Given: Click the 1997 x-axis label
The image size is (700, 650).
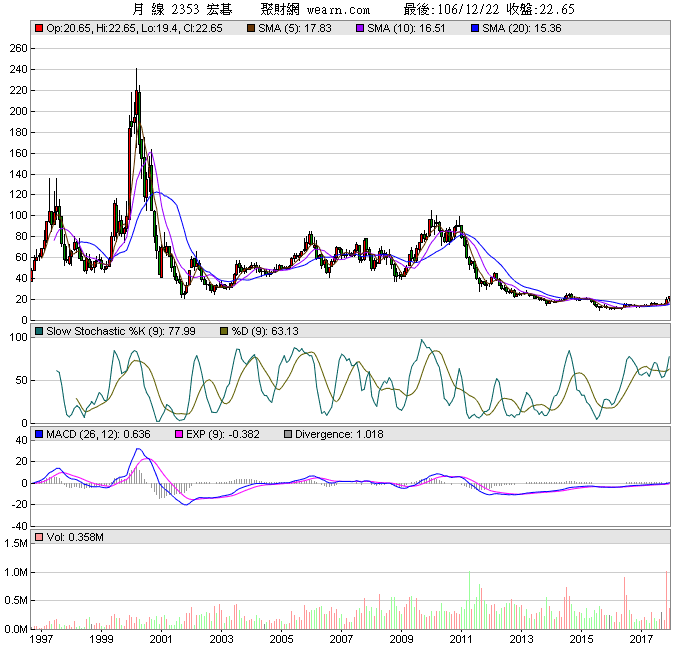Looking at the screenshot, I should pyautogui.click(x=41, y=639).
